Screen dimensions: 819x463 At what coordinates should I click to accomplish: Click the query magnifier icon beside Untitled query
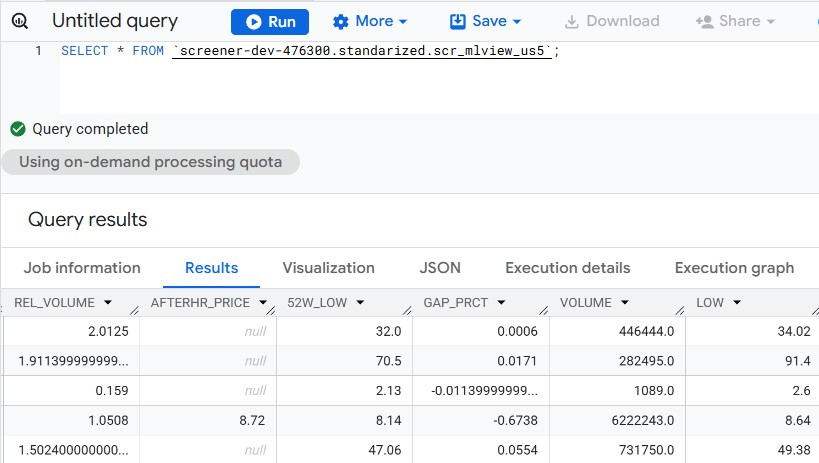point(20,21)
